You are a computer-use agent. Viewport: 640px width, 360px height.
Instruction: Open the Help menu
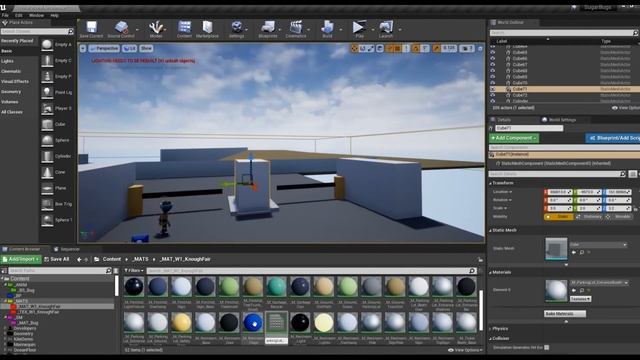[x=55, y=16]
